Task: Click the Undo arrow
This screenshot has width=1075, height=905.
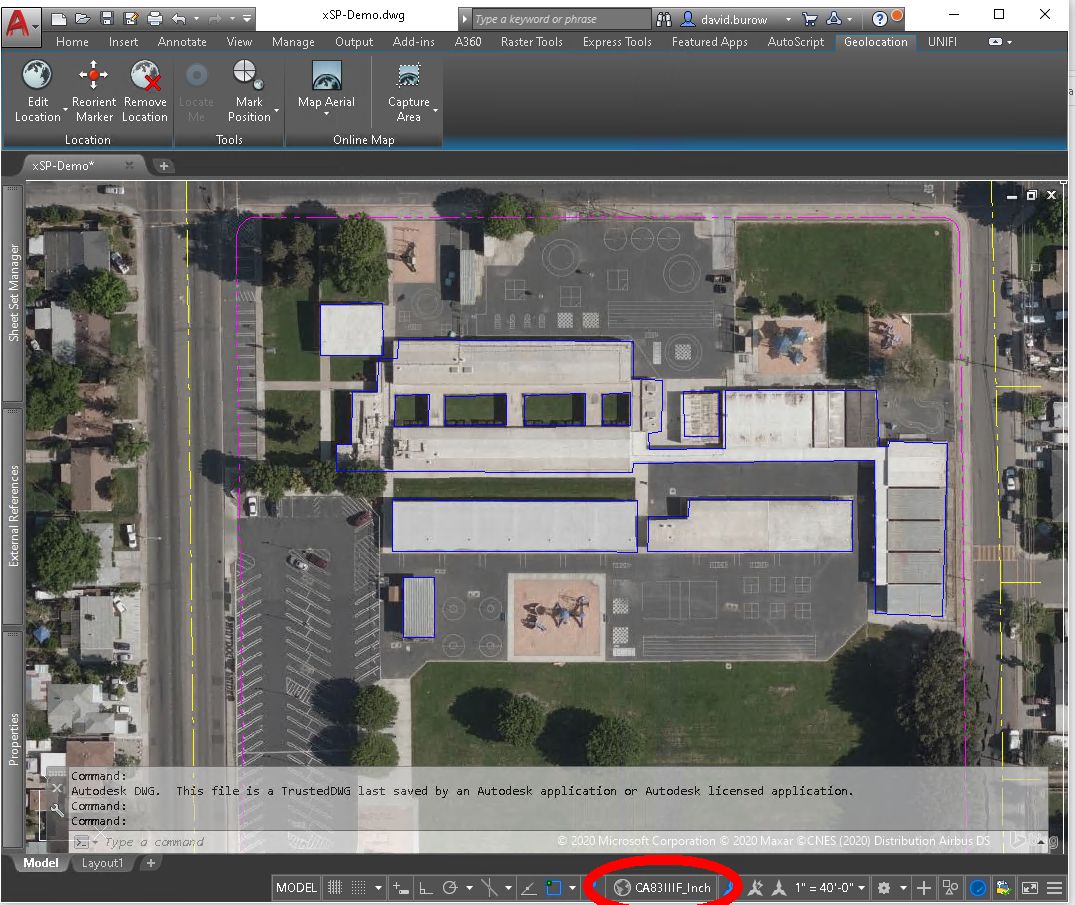Action: (x=179, y=19)
